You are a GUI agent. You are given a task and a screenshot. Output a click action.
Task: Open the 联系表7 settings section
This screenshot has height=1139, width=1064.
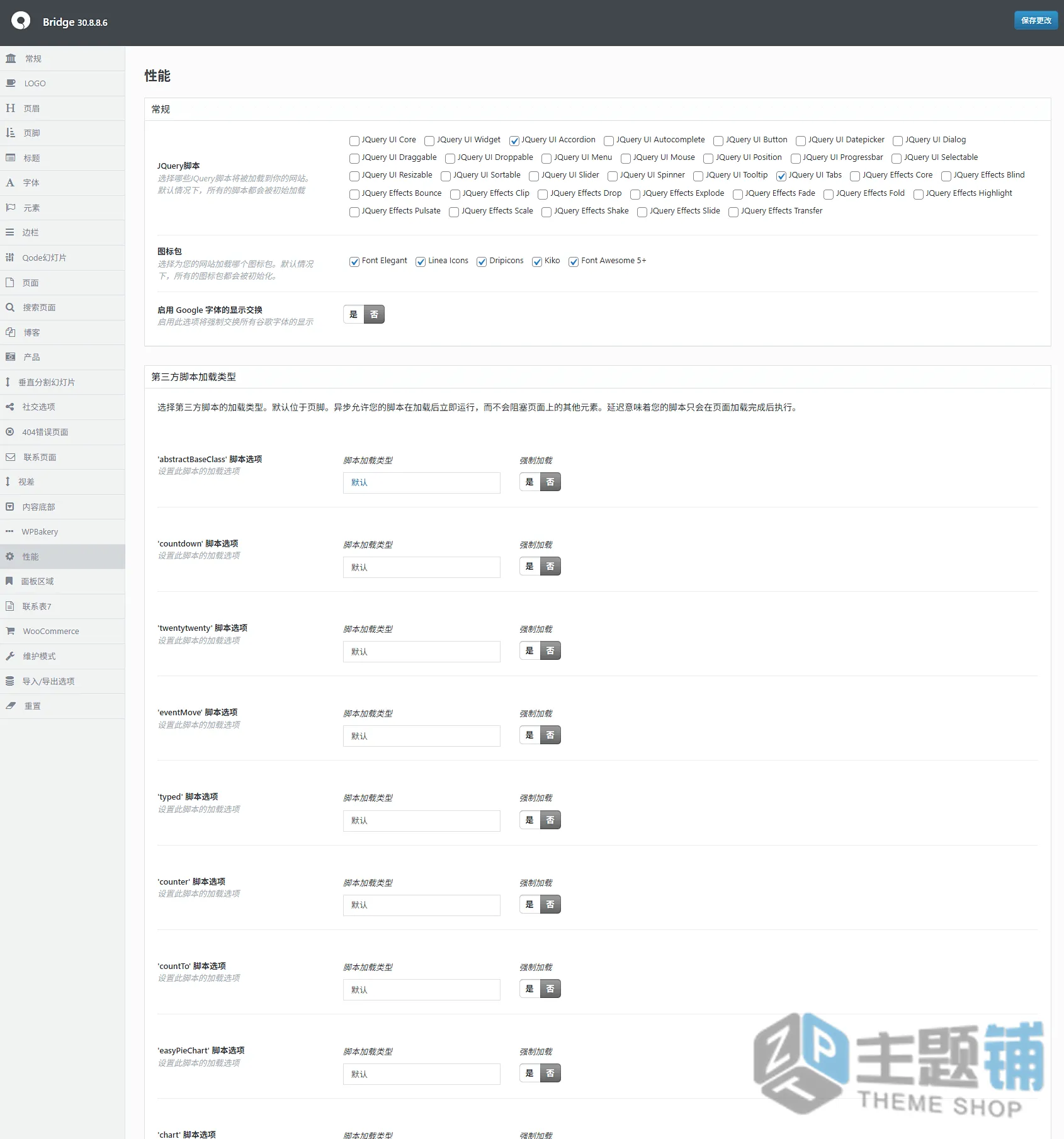[x=62, y=606]
